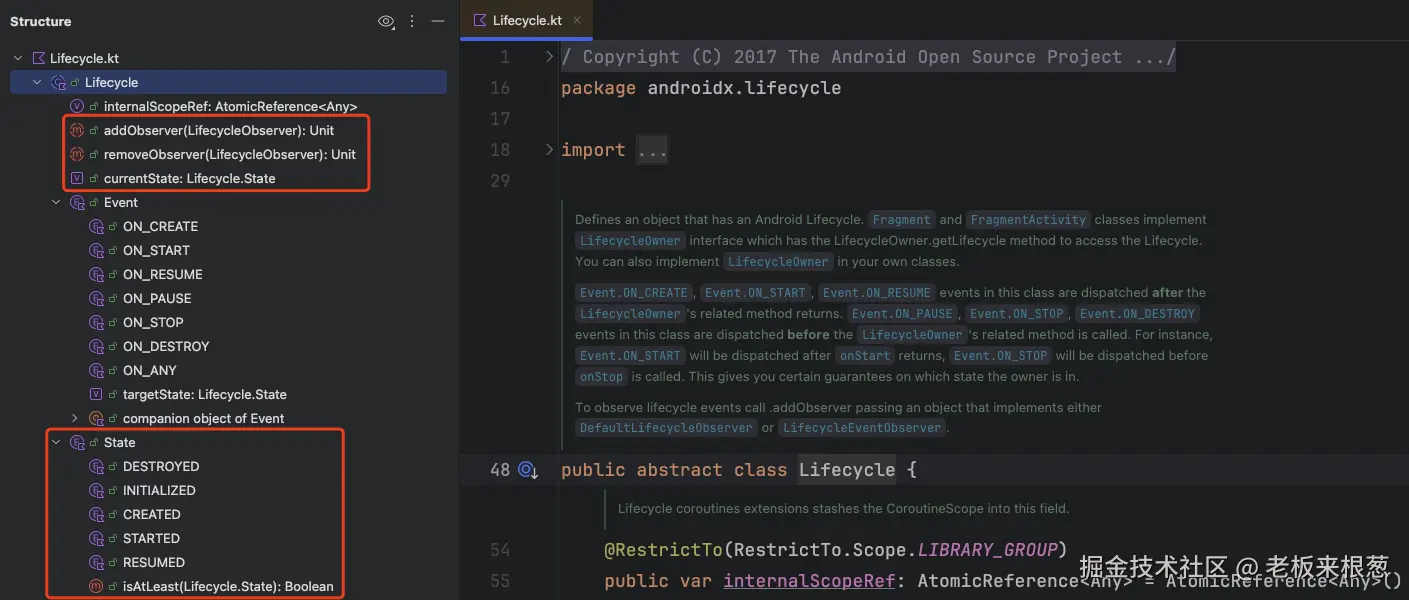This screenshot has height=600, width=1409.
Task: Click the internalScopeRef variable in code
Action: pyautogui.click(x=809, y=581)
